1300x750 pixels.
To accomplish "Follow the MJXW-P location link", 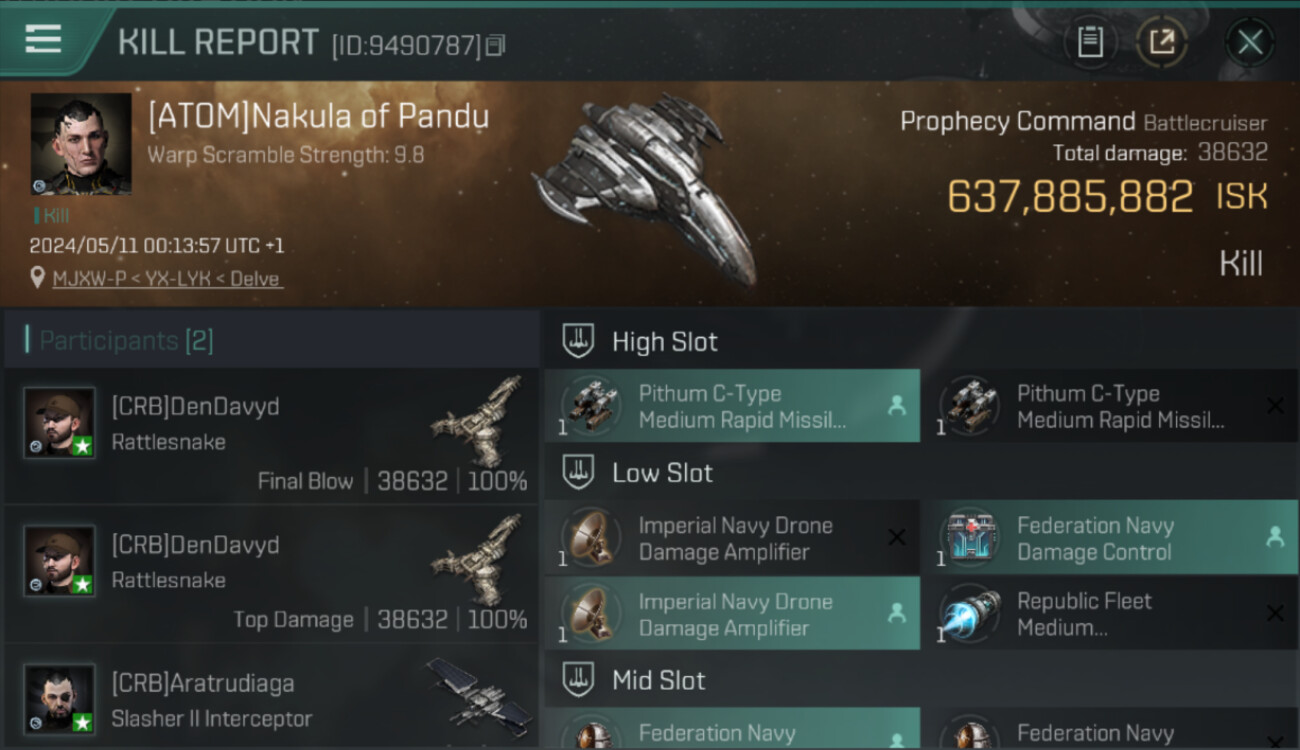I will pos(168,279).
